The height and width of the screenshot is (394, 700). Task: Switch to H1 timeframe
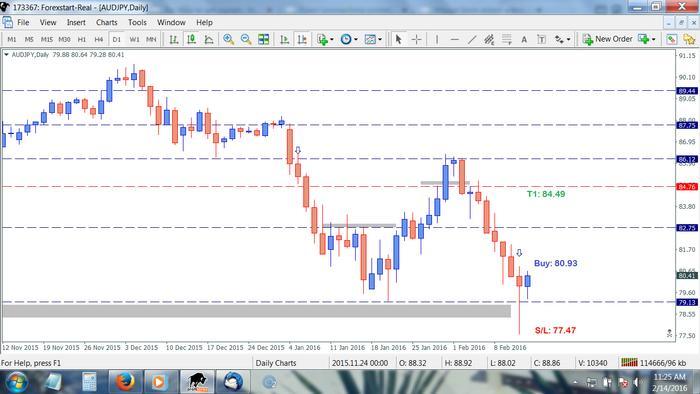82,39
